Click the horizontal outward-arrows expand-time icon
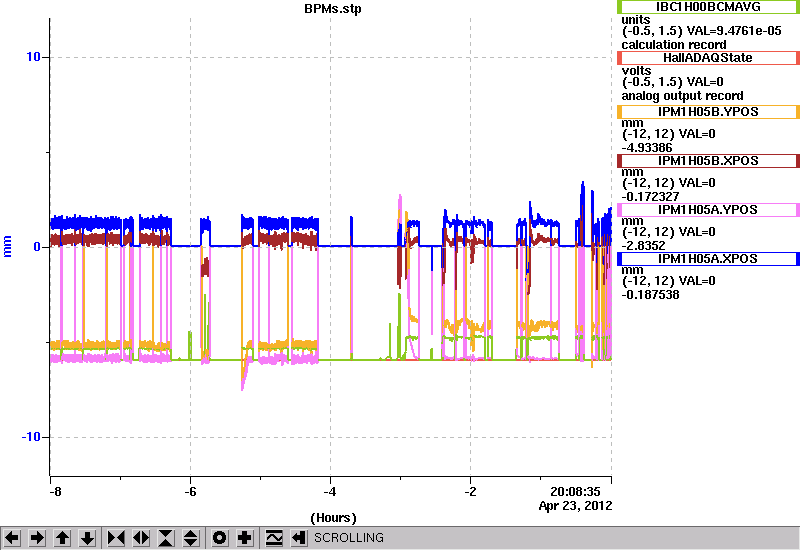 click(x=141, y=538)
